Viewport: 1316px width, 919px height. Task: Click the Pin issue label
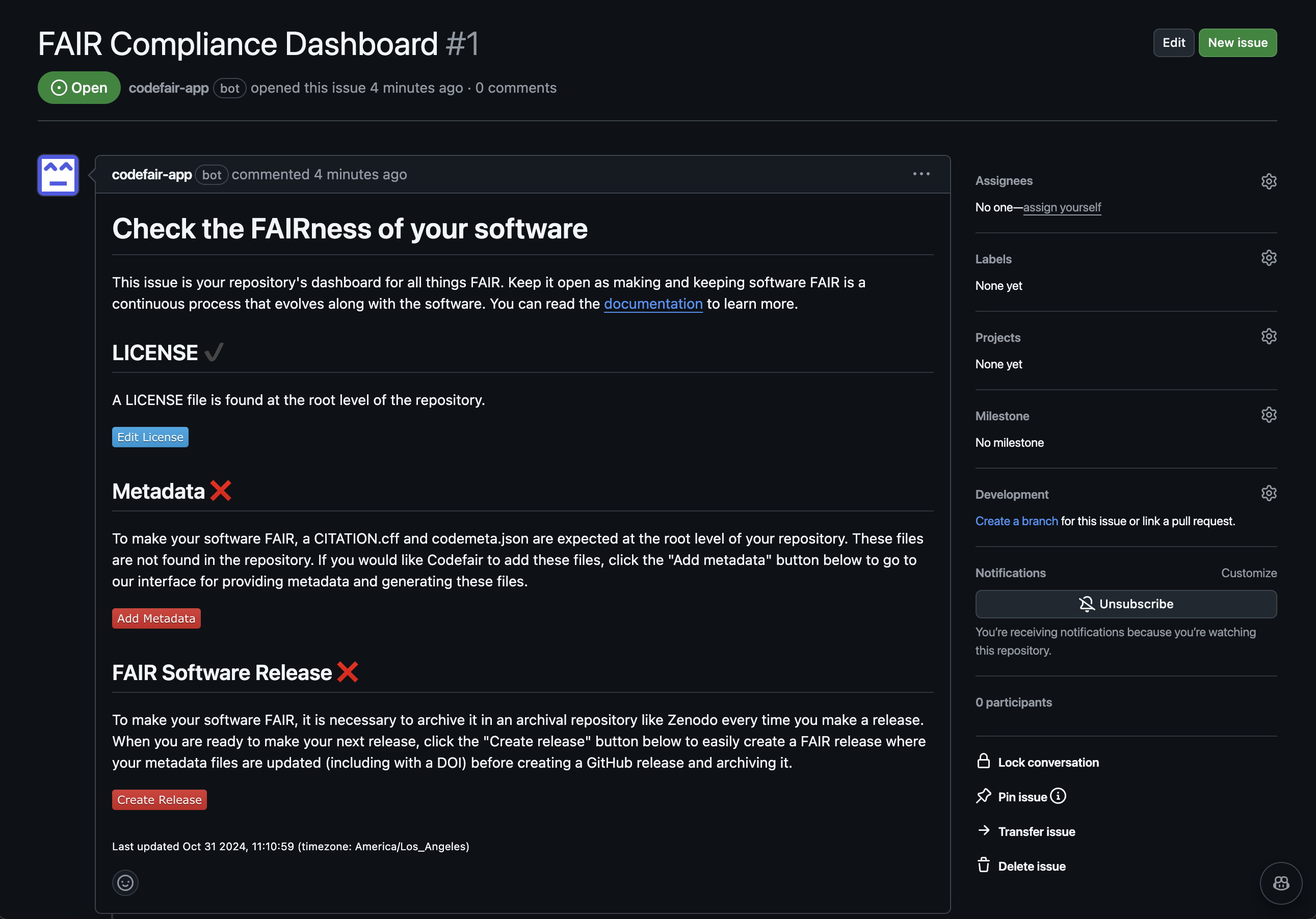[x=1022, y=797]
